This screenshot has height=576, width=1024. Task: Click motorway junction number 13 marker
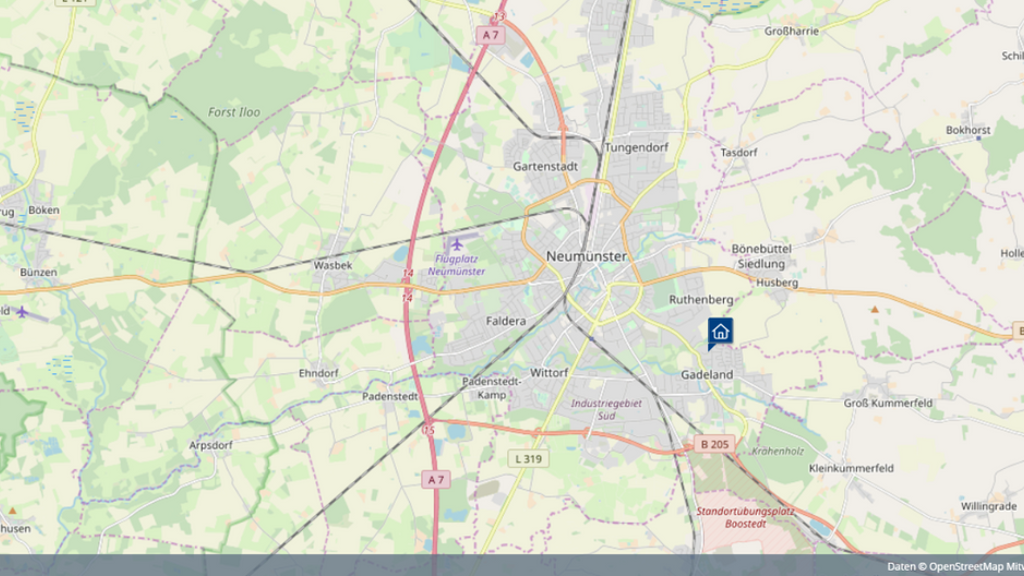click(499, 17)
